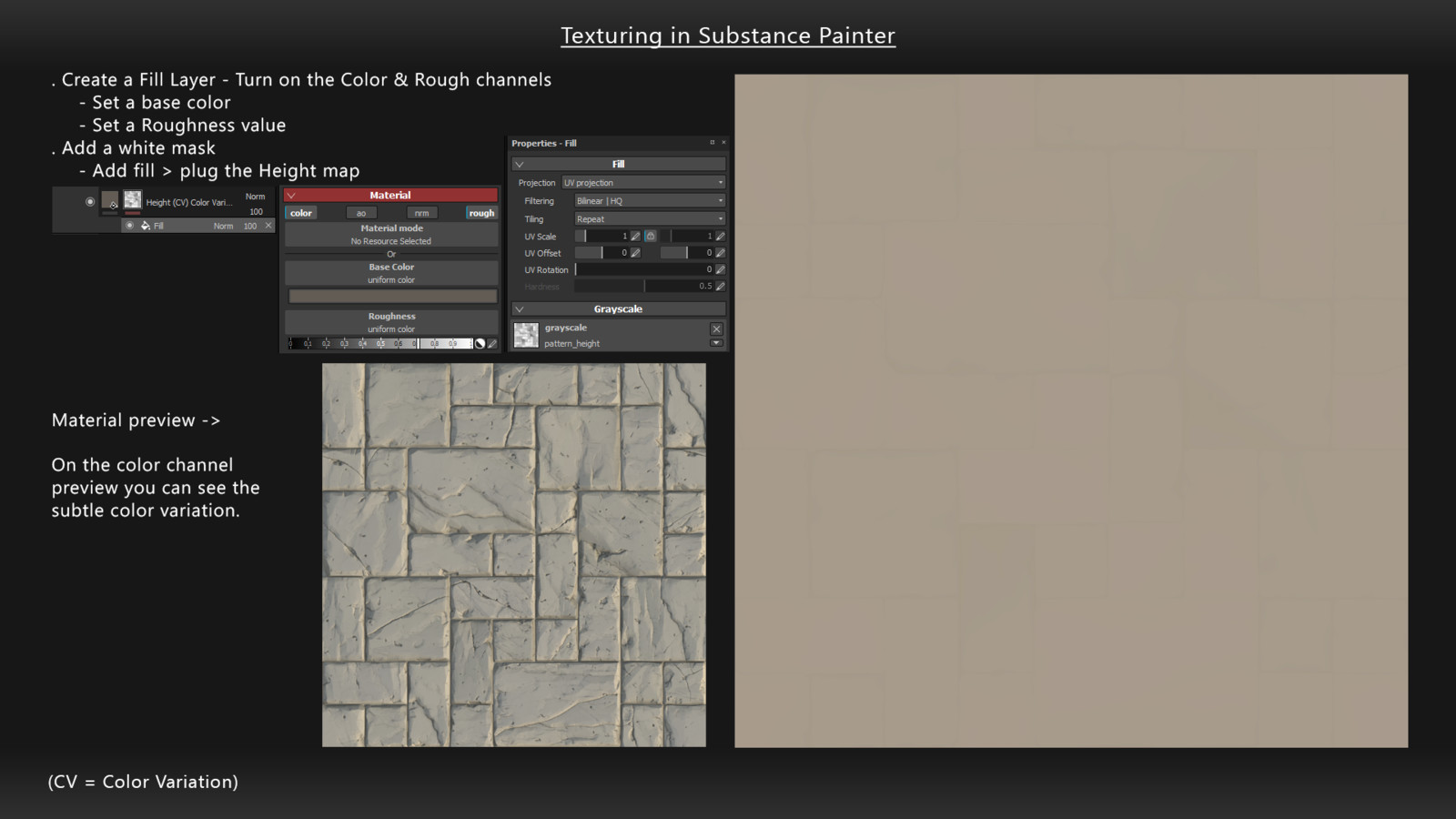
Task: Click the roughness black-white toggle icon
Action: (480, 343)
